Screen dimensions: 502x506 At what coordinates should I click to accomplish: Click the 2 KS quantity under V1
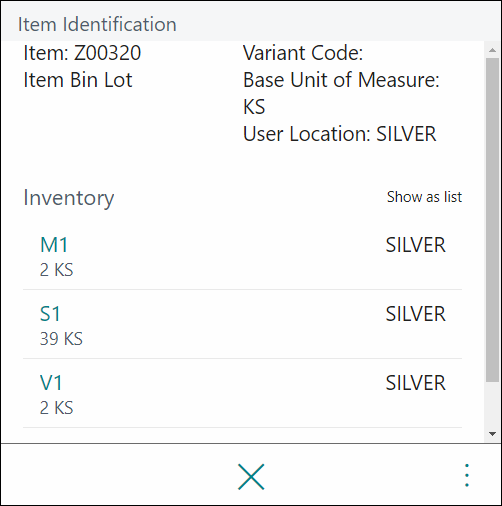coord(56,408)
